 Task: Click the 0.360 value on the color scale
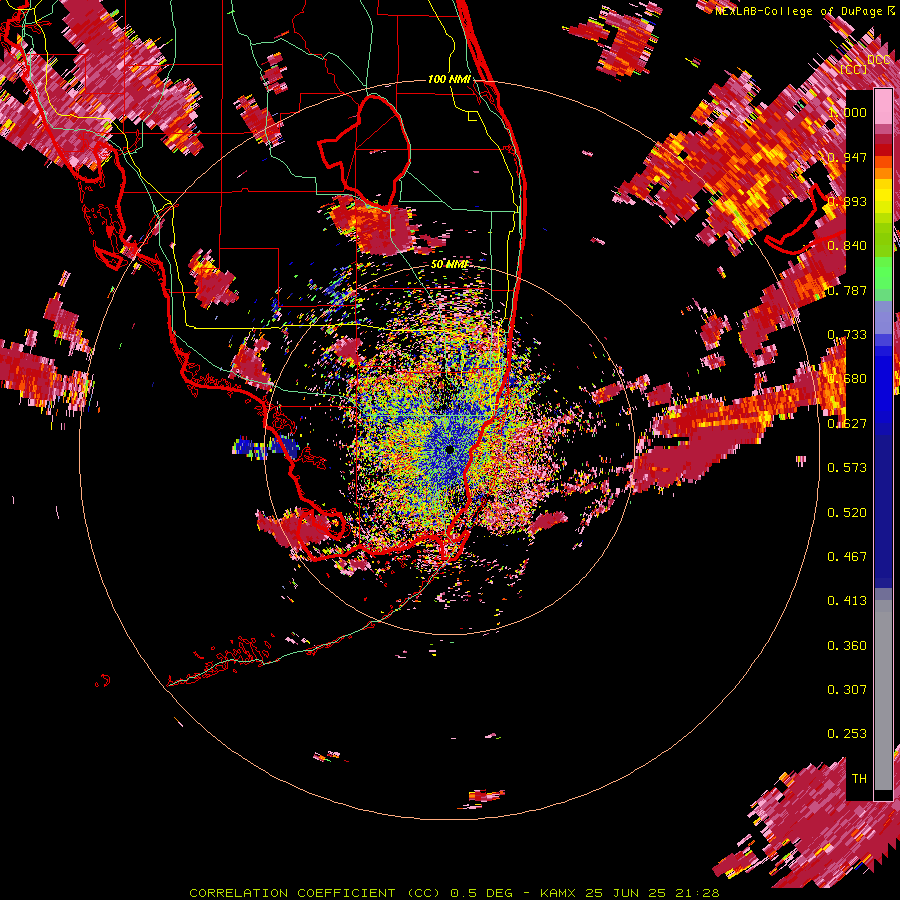847,646
